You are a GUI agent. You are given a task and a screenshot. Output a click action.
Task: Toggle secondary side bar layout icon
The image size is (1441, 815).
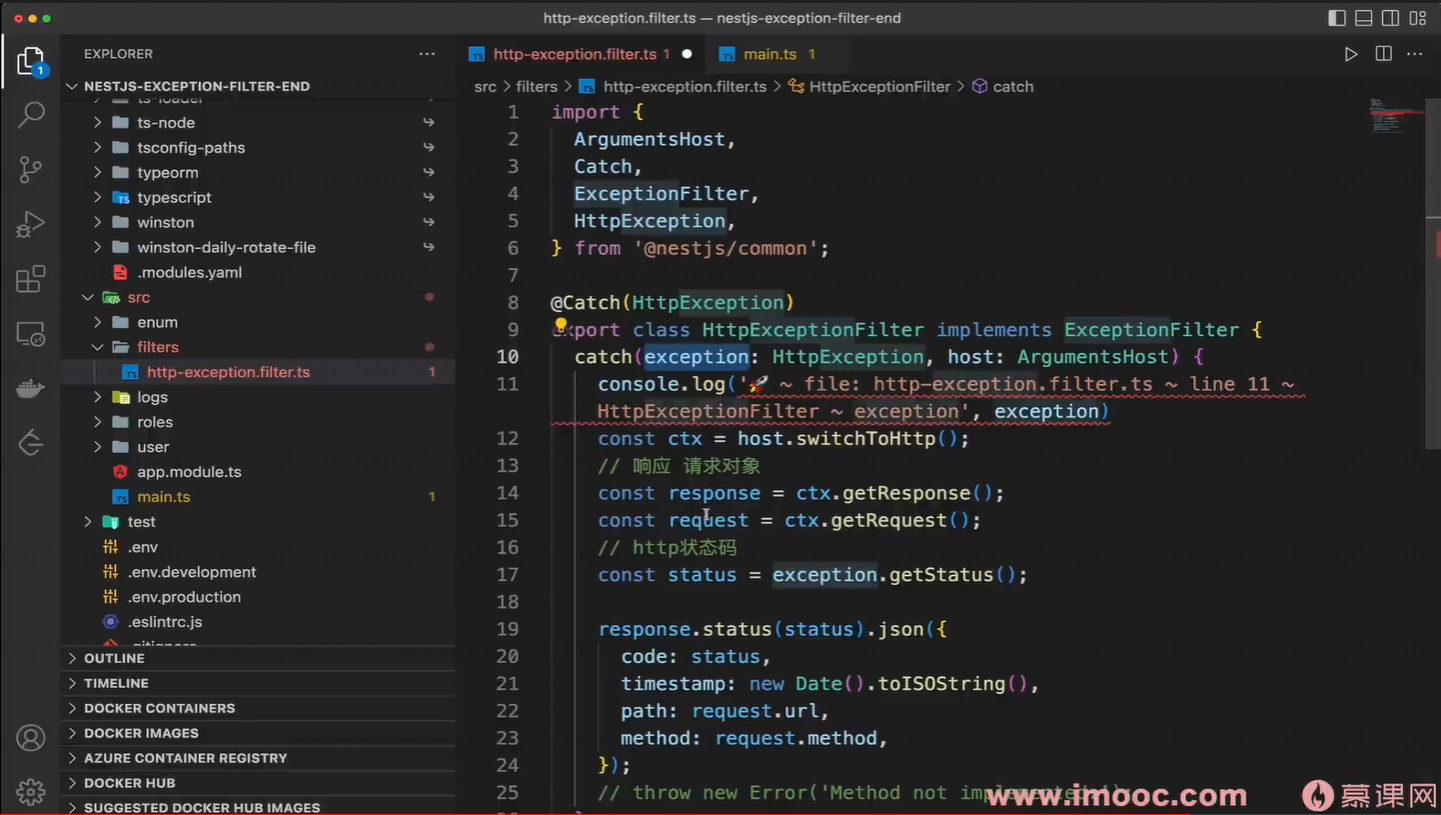click(x=1391, y=18)
